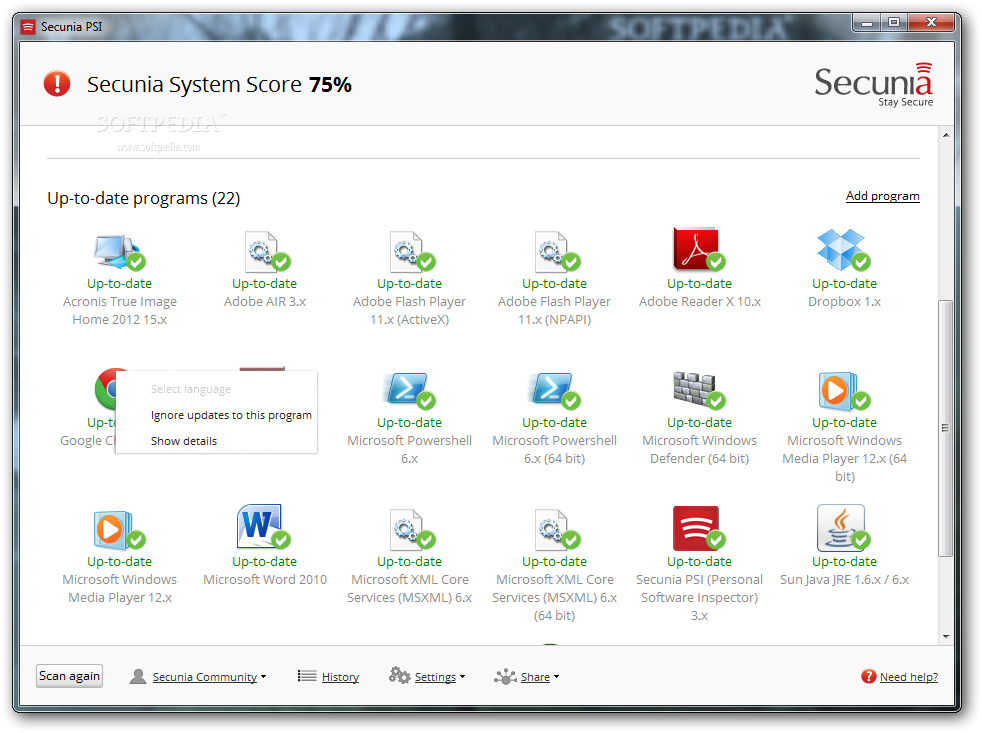Image resolution: width=982 pixels, height=733 pixels.
Task: Click the vertical scrollbar thumb
Action: pyautogui.click(x=946, y=428)
